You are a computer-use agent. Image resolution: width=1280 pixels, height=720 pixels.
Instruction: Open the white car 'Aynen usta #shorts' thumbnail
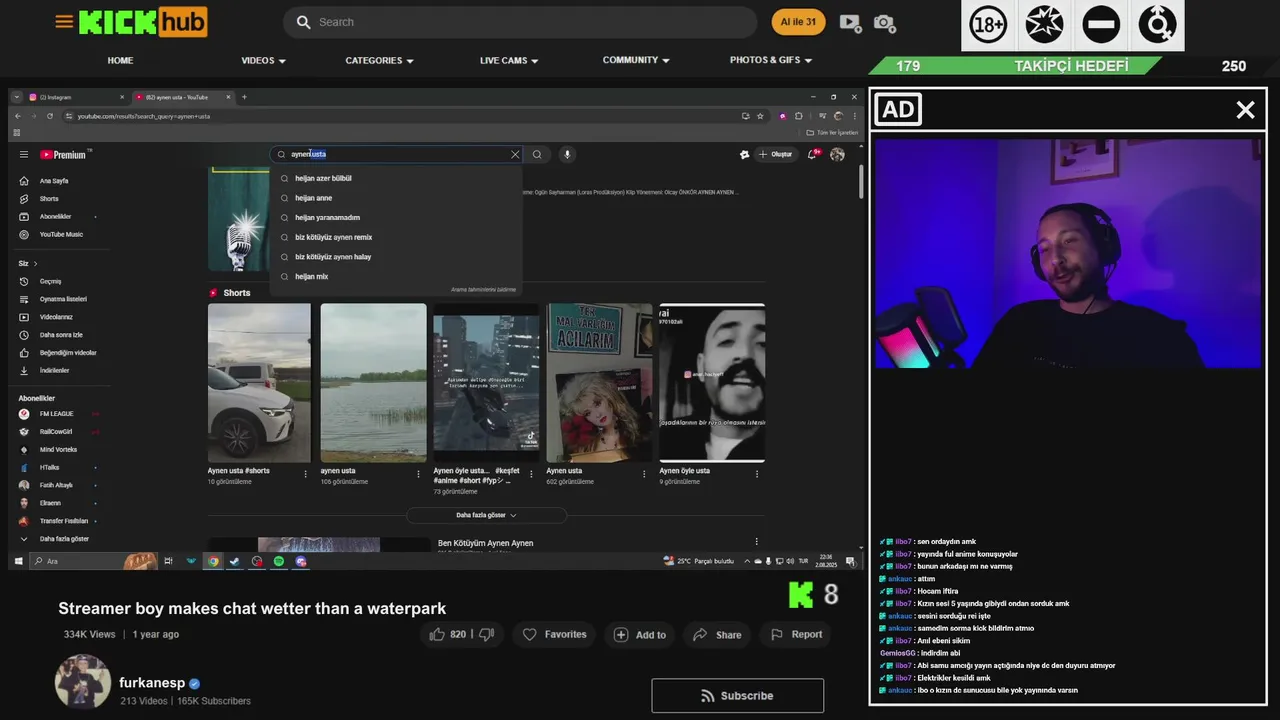259,383
